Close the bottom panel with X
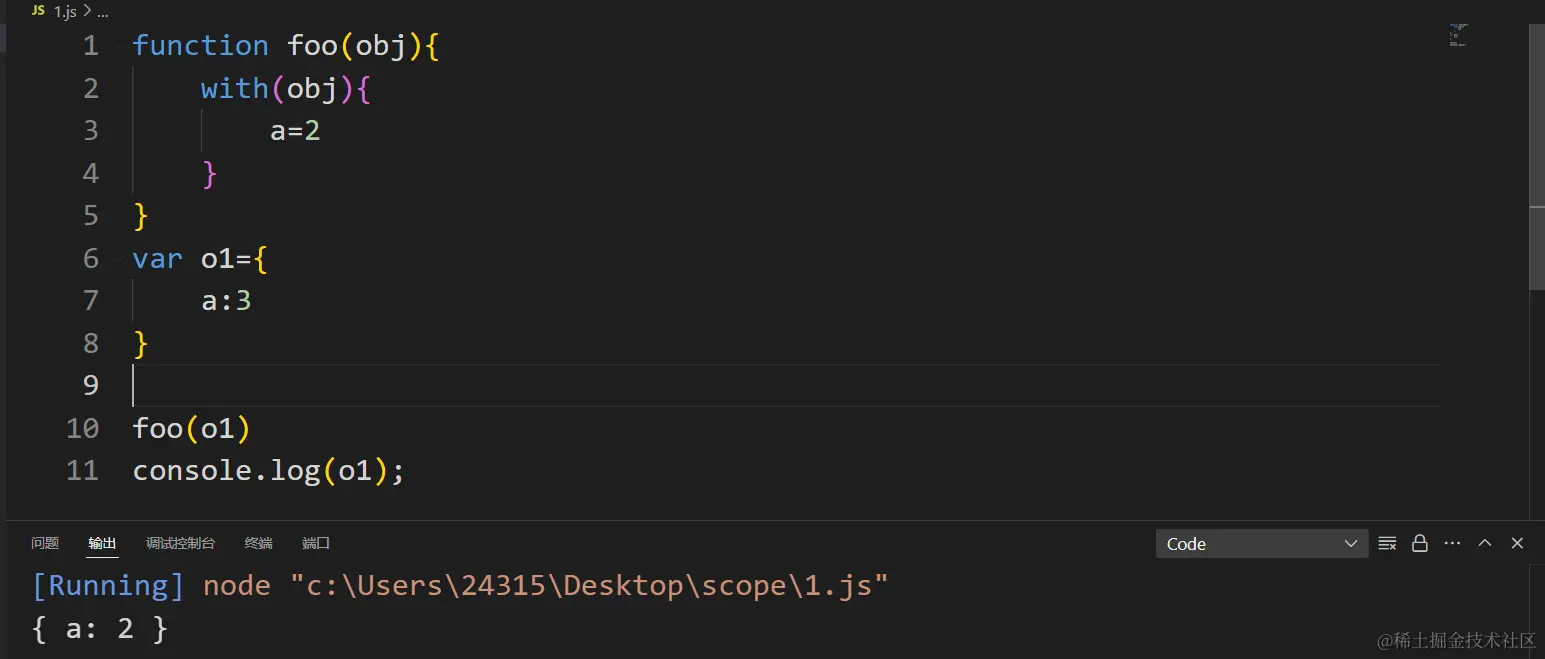1545x659 pixels. [x=1517, y=543]
